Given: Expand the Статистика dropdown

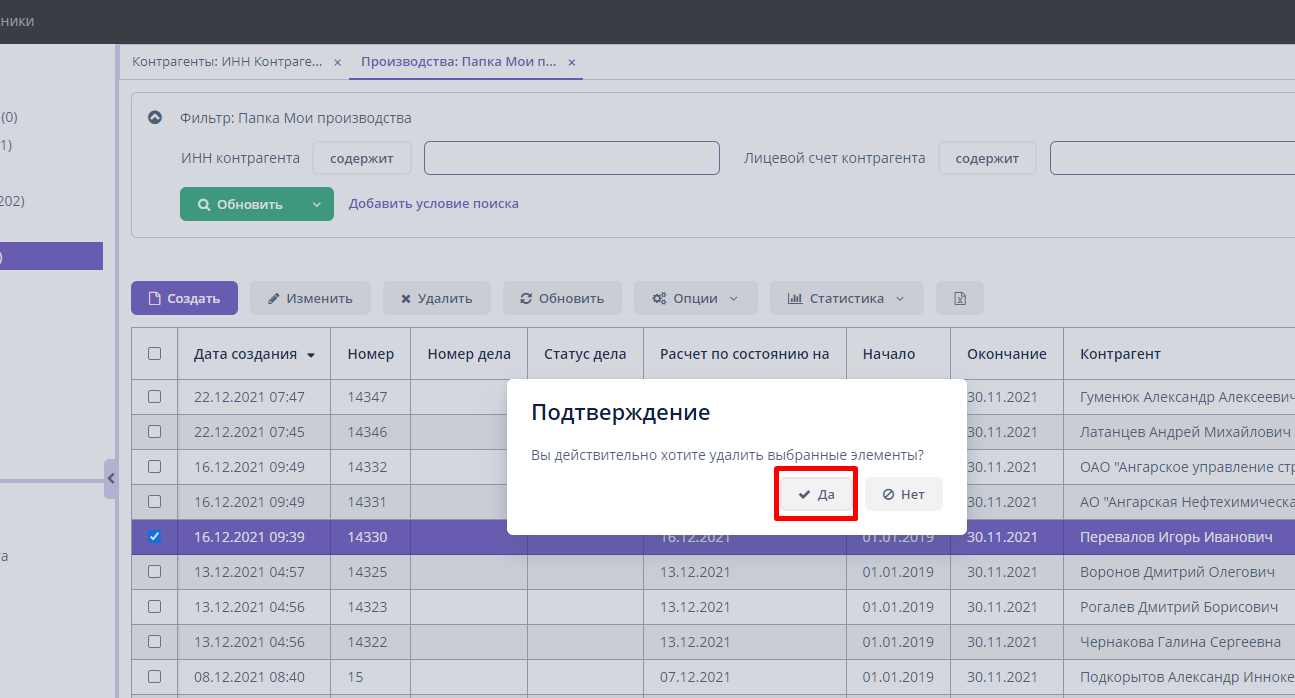Looking at the screenshot, I should pos(845,298).
